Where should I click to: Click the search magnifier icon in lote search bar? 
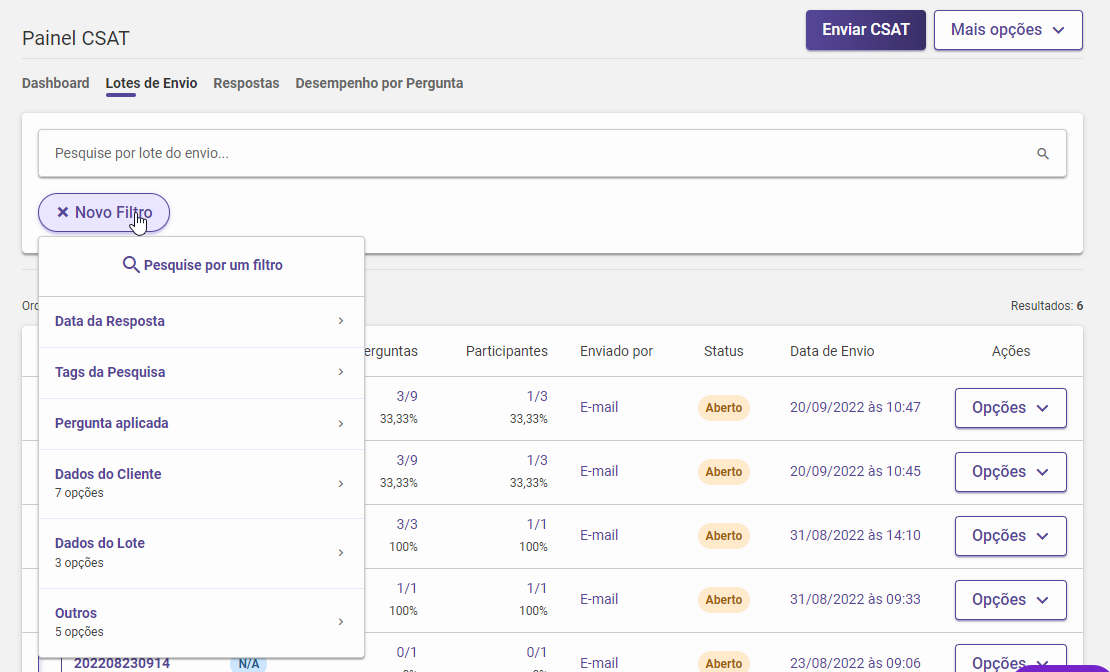(1042, 154)
